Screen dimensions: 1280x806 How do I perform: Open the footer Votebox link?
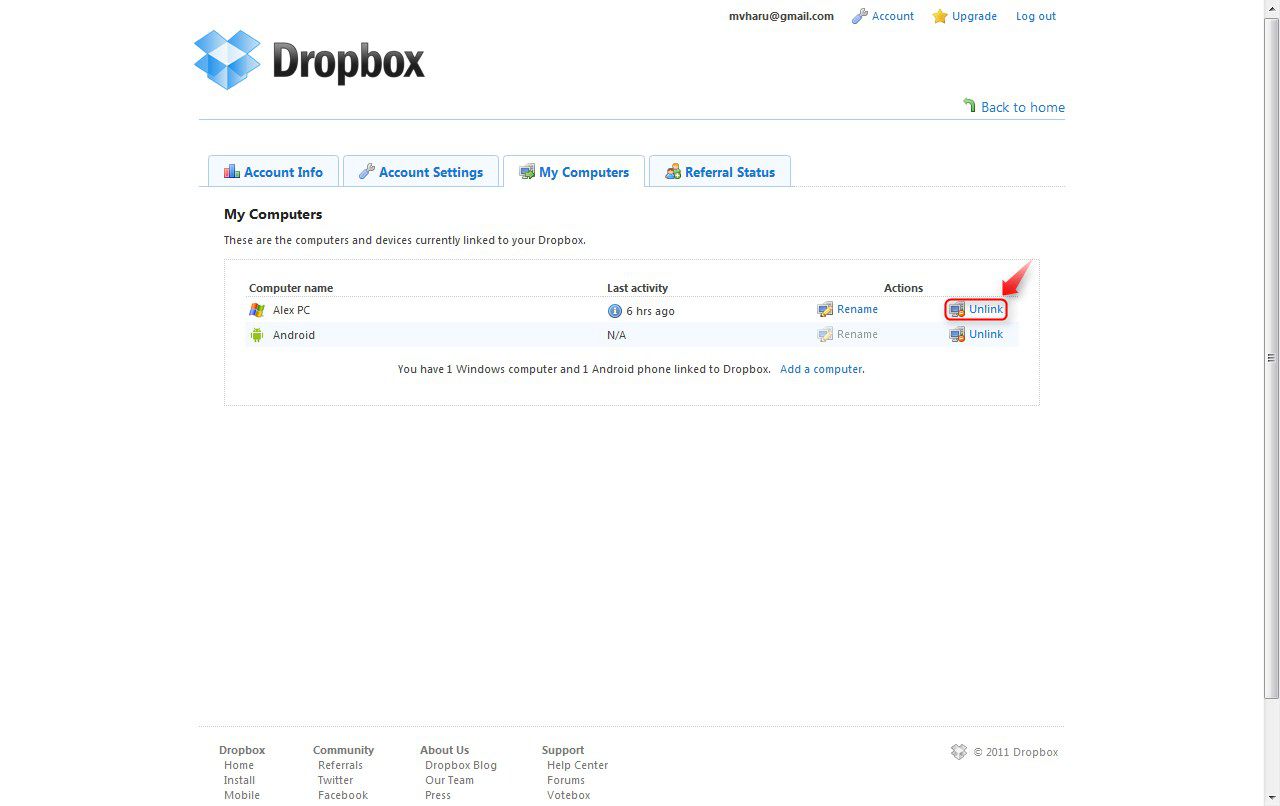[569, 795]
